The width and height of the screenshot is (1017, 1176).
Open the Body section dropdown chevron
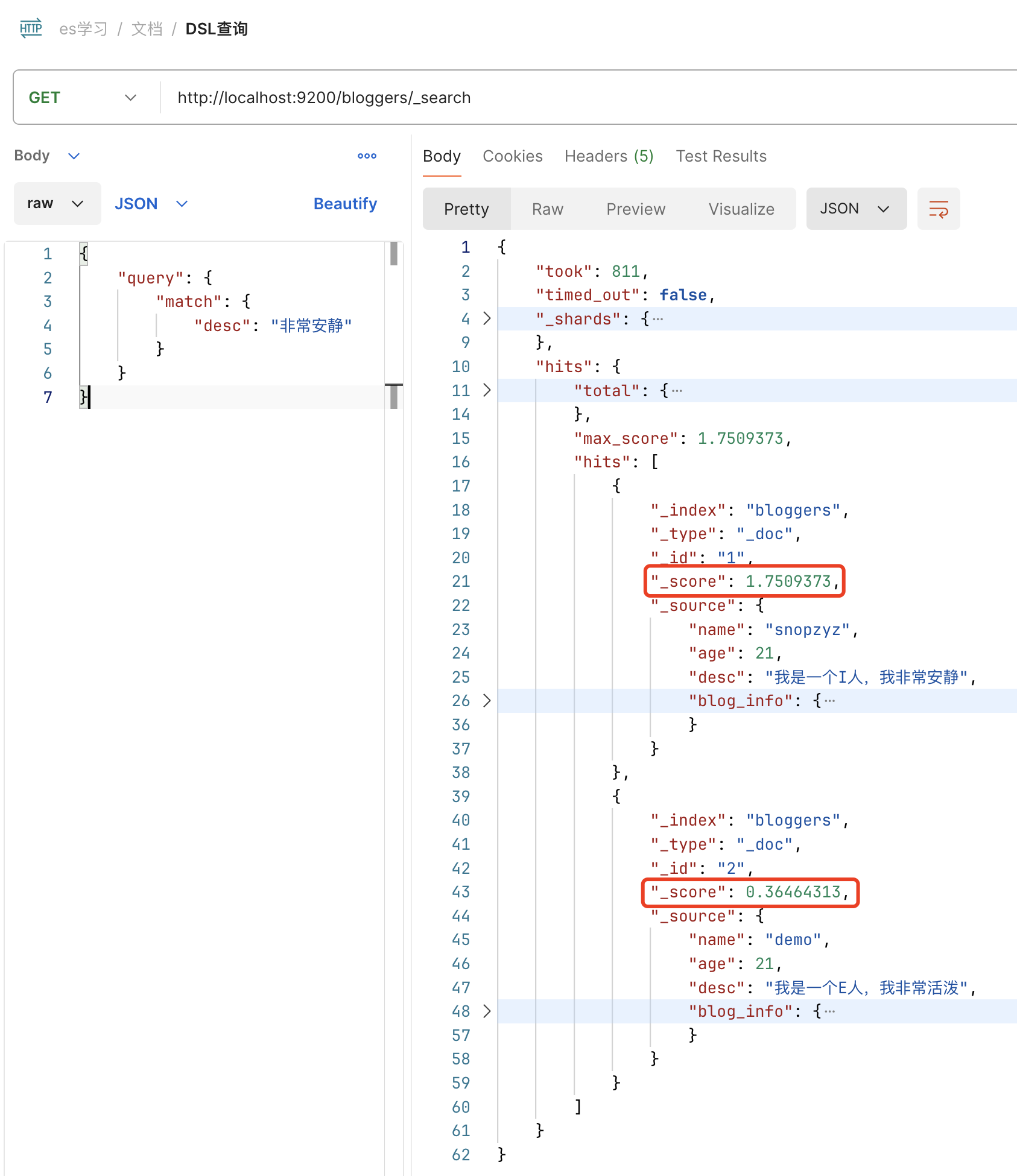click(x=74, y=156)
